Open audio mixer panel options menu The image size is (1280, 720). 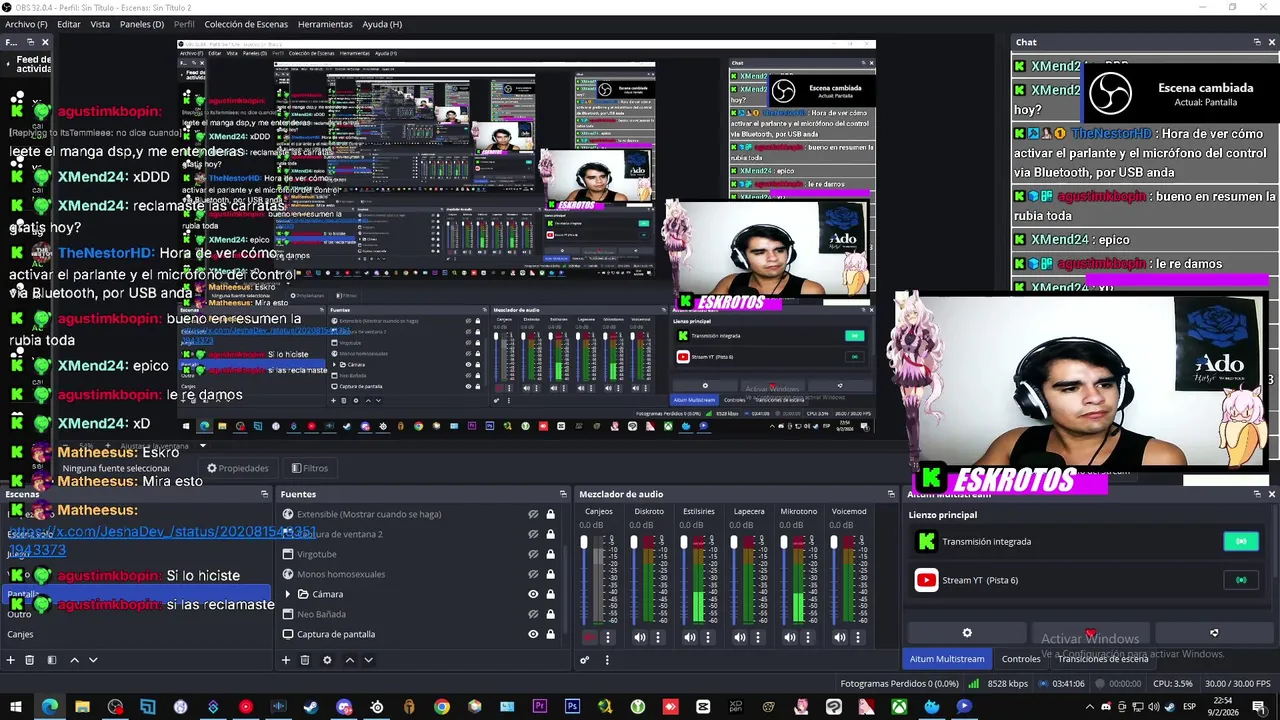pyautogui.click(x=606, y=660)
